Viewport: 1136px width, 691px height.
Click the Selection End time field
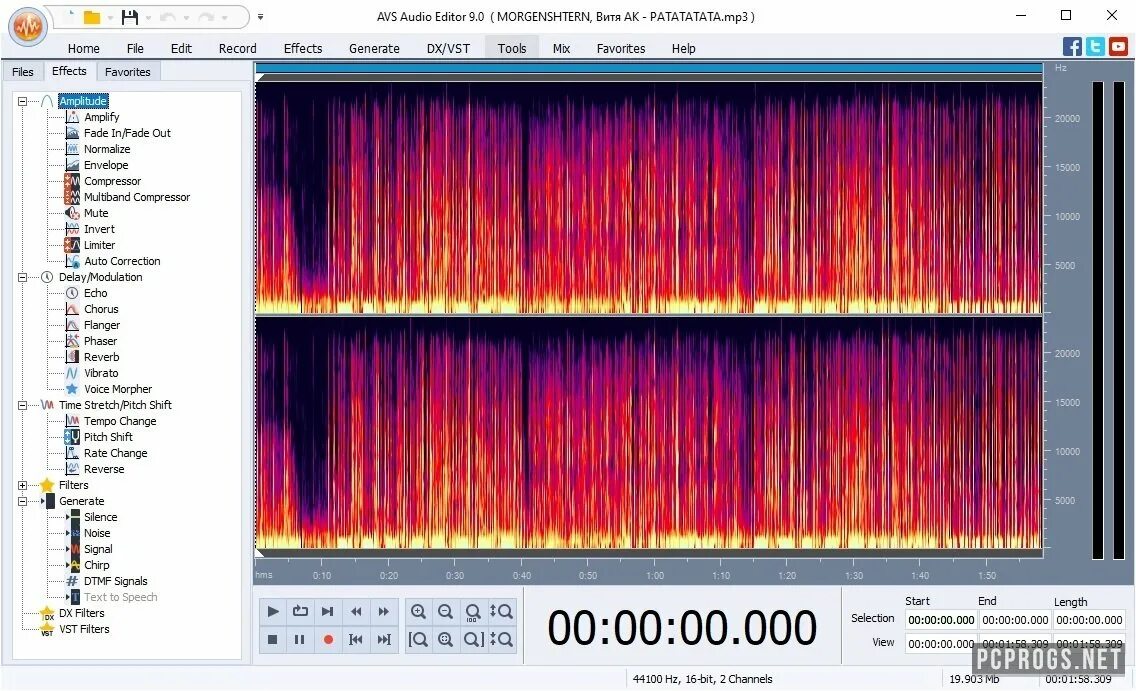click(1015, 620)
